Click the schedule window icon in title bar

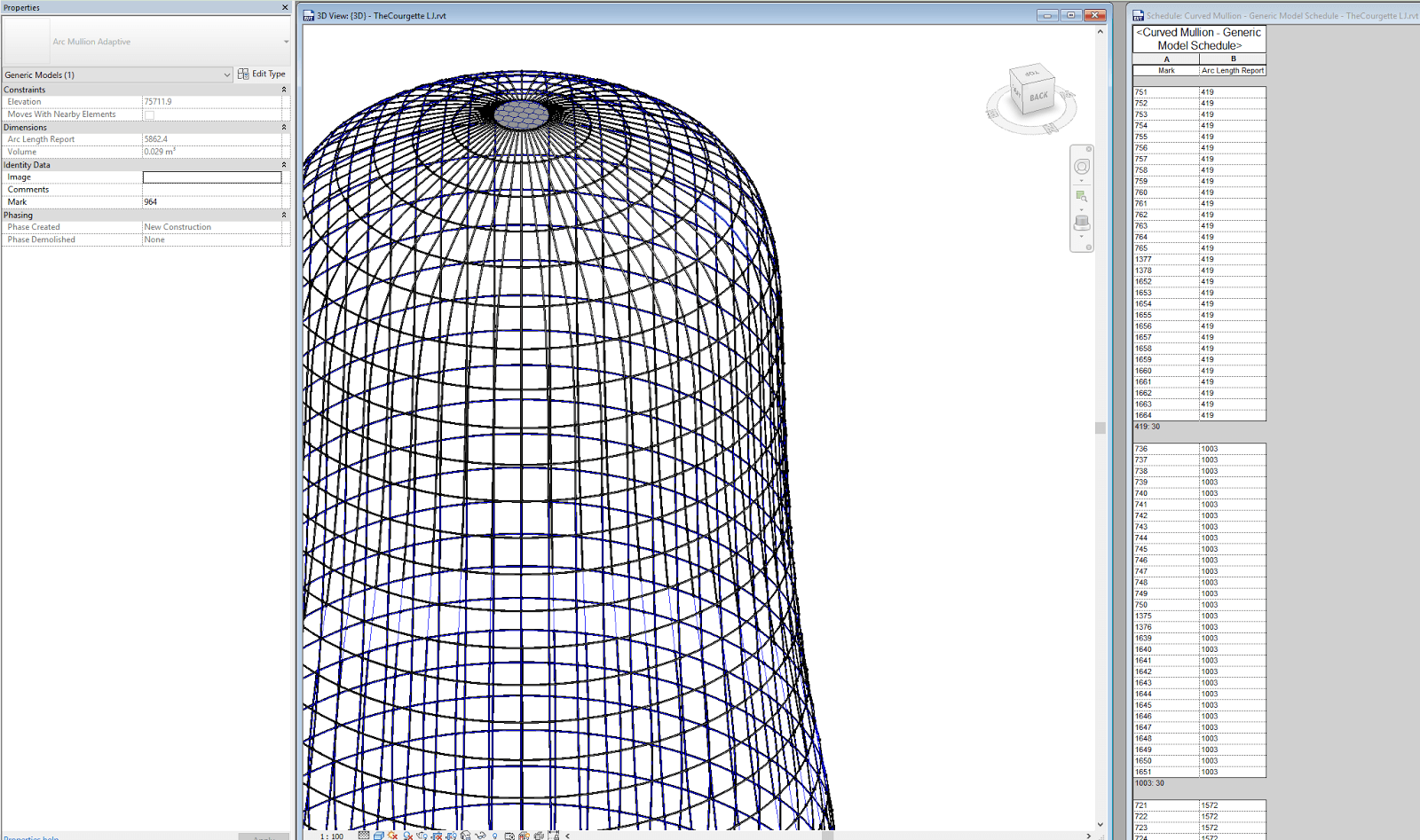(1138, 15)
